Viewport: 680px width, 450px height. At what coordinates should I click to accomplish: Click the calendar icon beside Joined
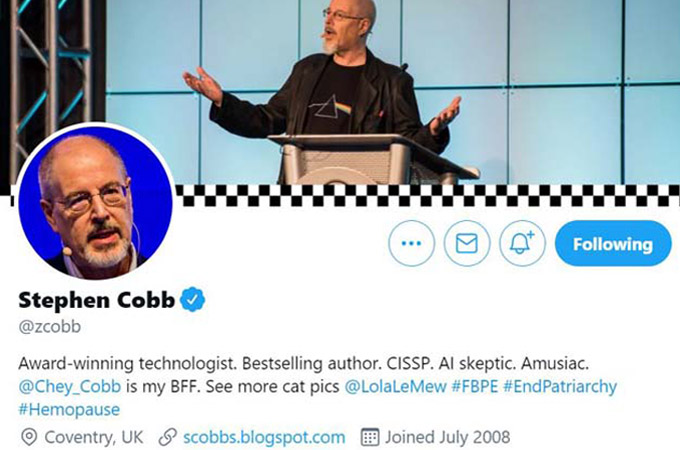370,437
